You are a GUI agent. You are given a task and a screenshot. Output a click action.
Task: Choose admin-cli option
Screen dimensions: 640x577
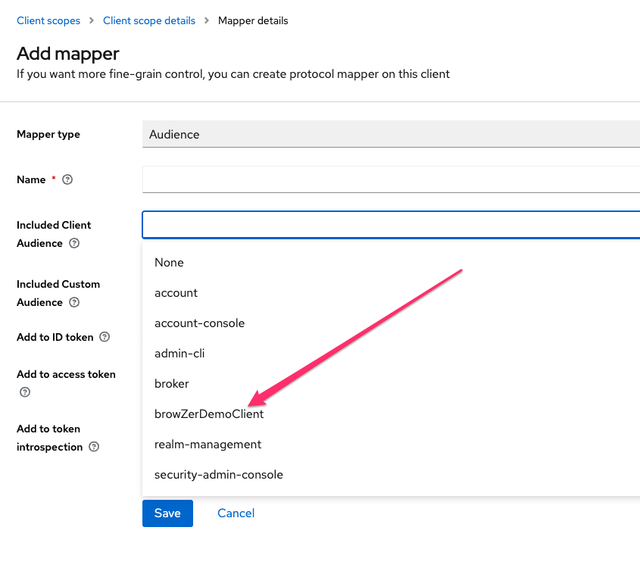[x=391, y=353]
